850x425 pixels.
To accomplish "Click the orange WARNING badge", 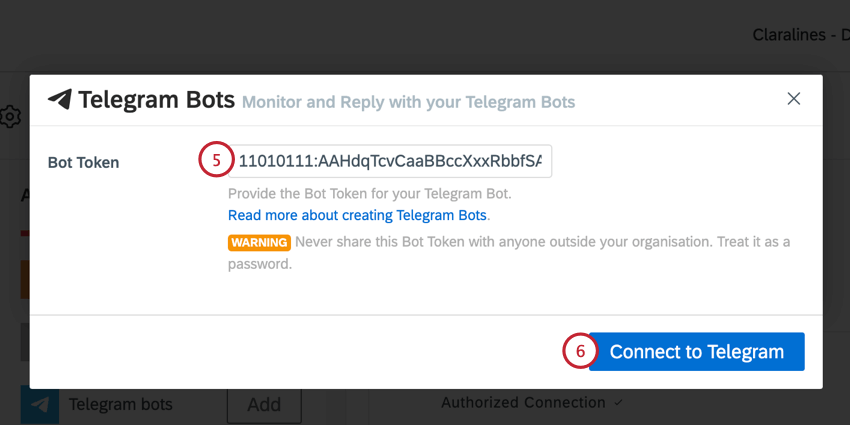I will coord(259,242).
